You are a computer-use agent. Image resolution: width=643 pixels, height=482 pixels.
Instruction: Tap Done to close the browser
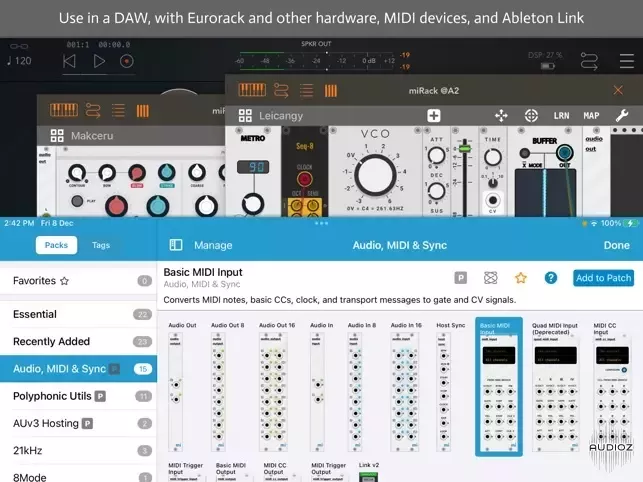tap(616, 245)
